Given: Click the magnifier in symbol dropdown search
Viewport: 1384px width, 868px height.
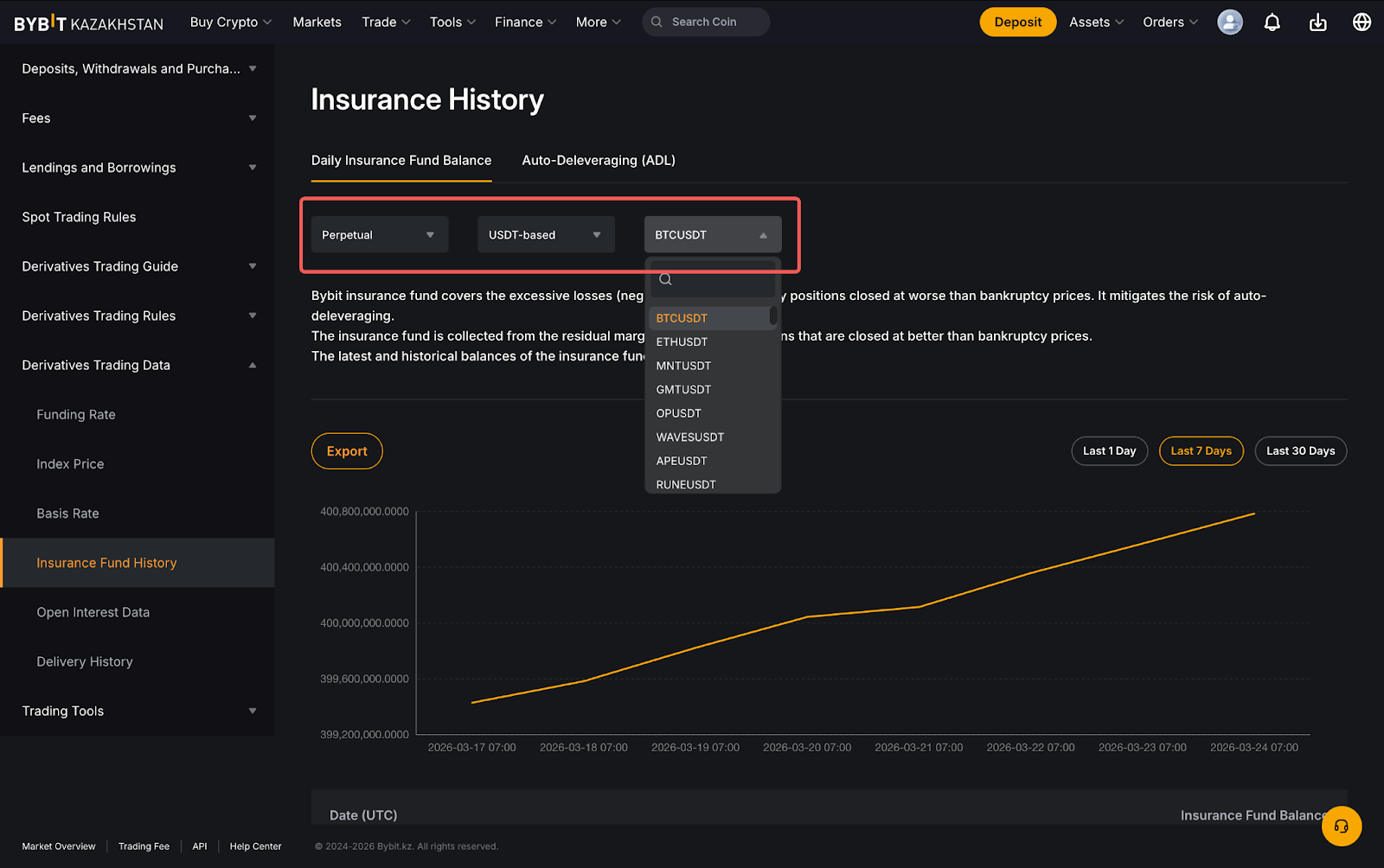Looking at the screenshot, I should (665, 279).
